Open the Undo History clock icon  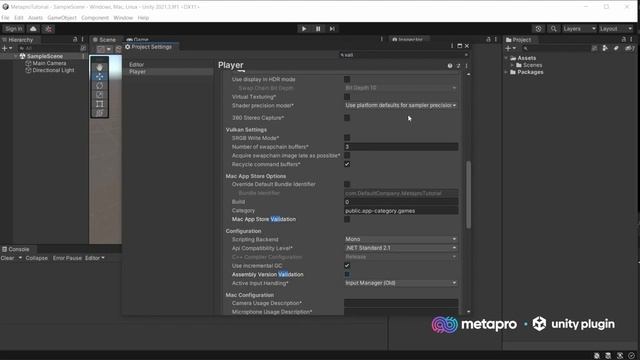tap(538, 29)
